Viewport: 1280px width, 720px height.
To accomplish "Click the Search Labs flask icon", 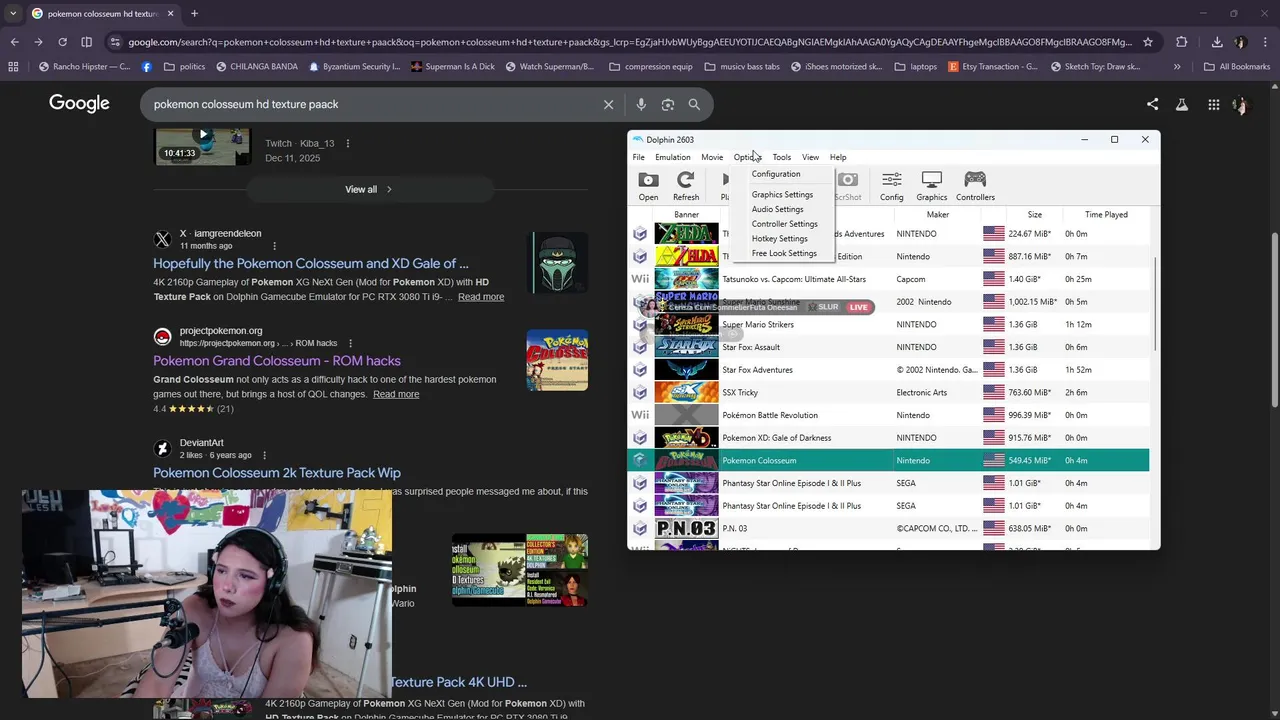I will tap(1182, 104).
